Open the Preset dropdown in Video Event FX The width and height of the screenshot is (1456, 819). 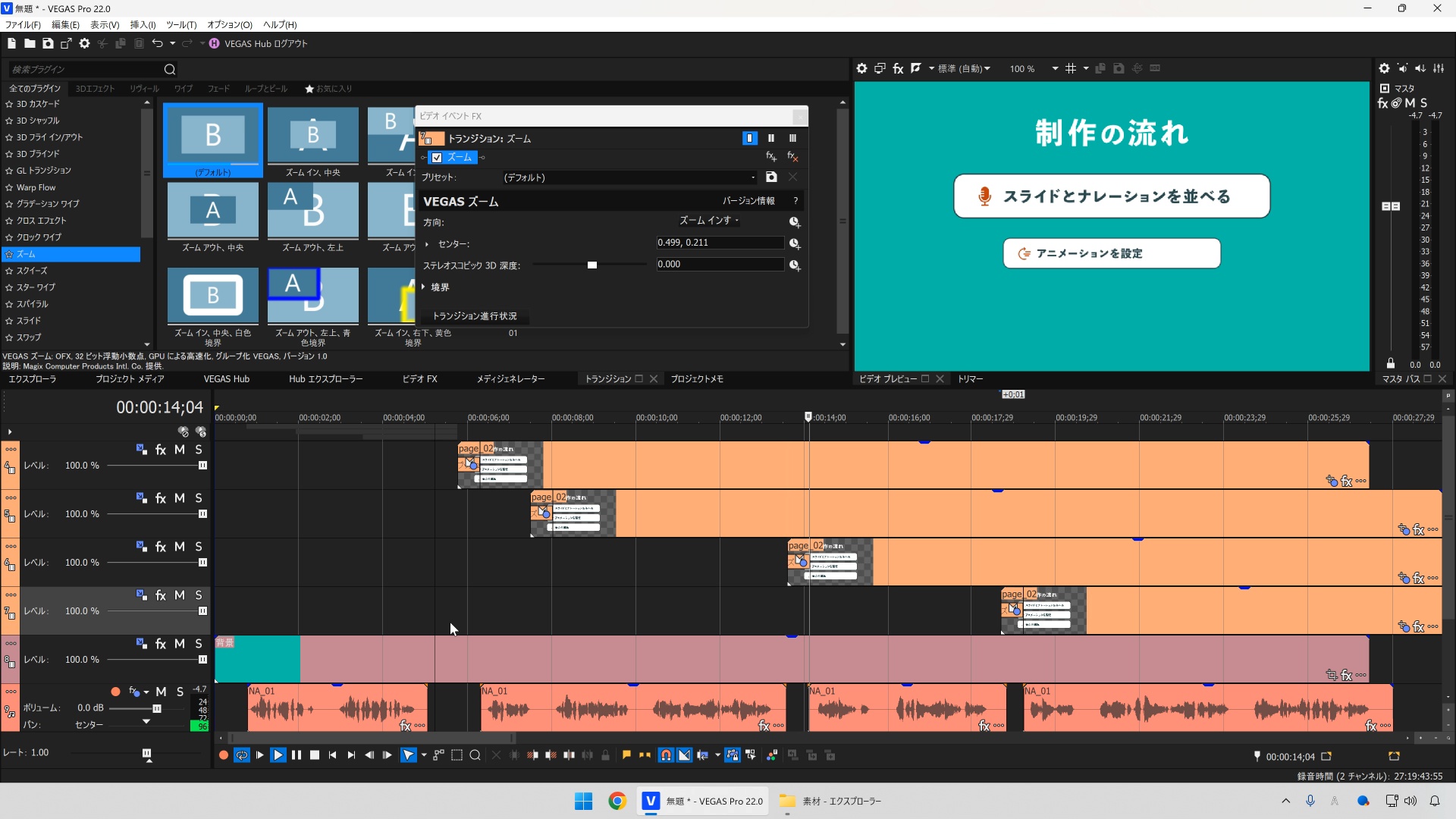tap(629, 177)
